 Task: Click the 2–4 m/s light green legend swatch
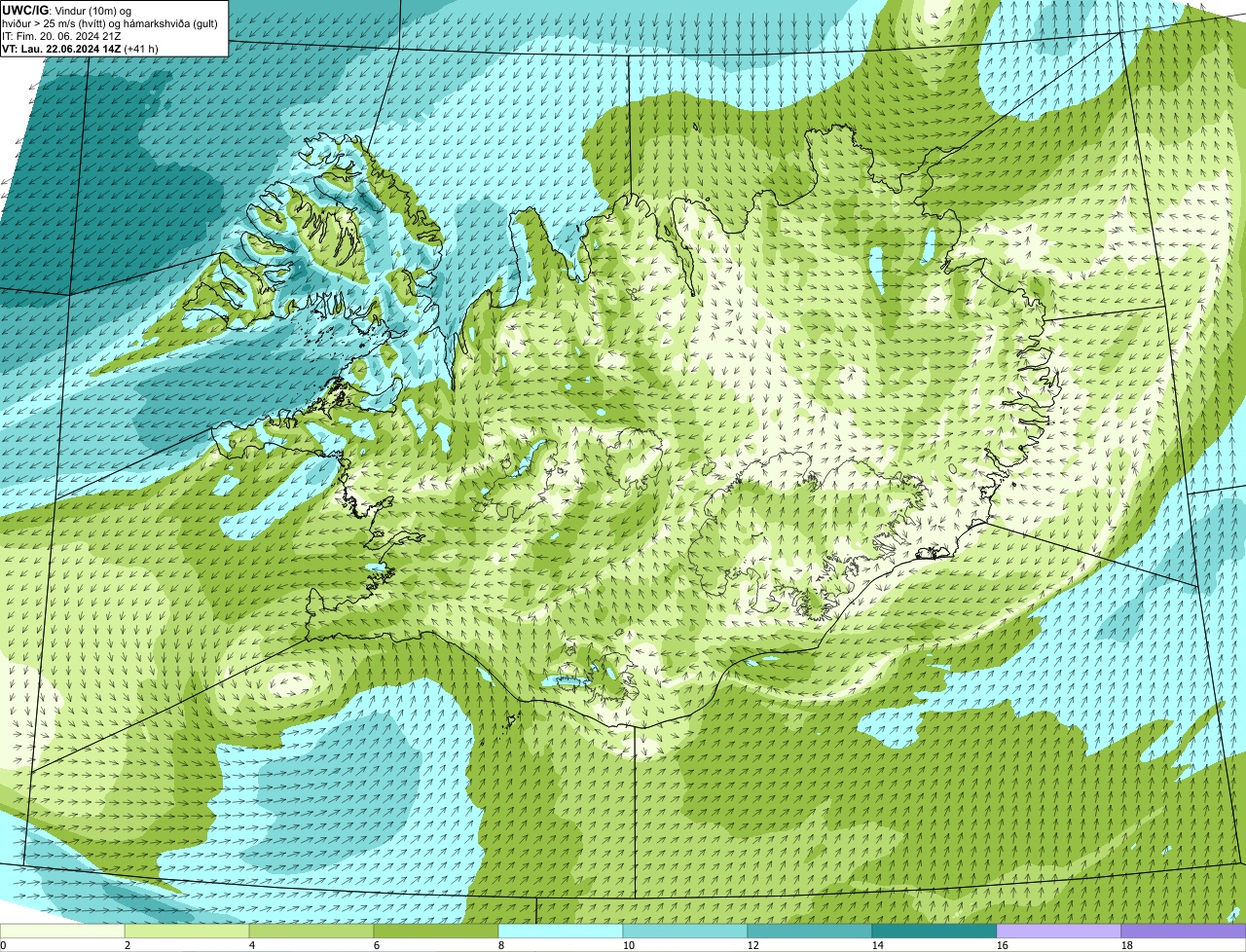(187, 932)
